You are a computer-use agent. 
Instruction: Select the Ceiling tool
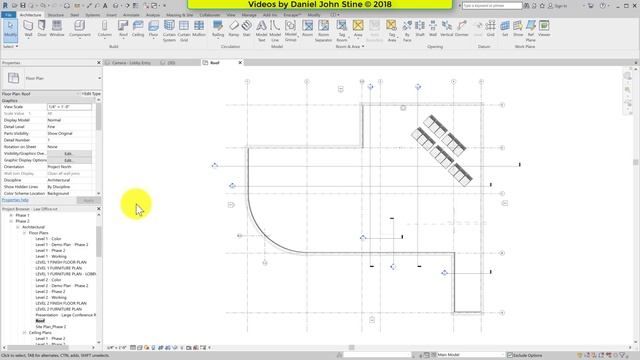138,29
